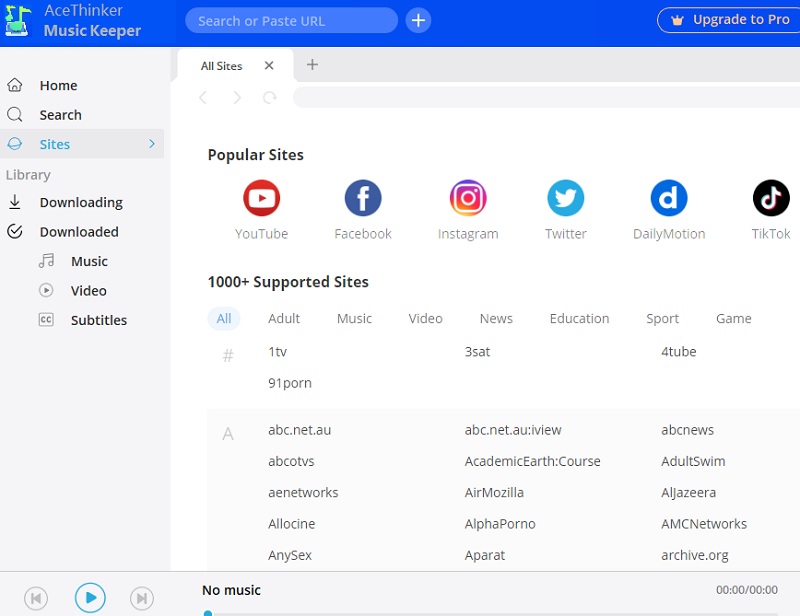Screen dimensions: 800x616
Task: Click the Sites globe icon in sidebar
Action: point(15,144)
